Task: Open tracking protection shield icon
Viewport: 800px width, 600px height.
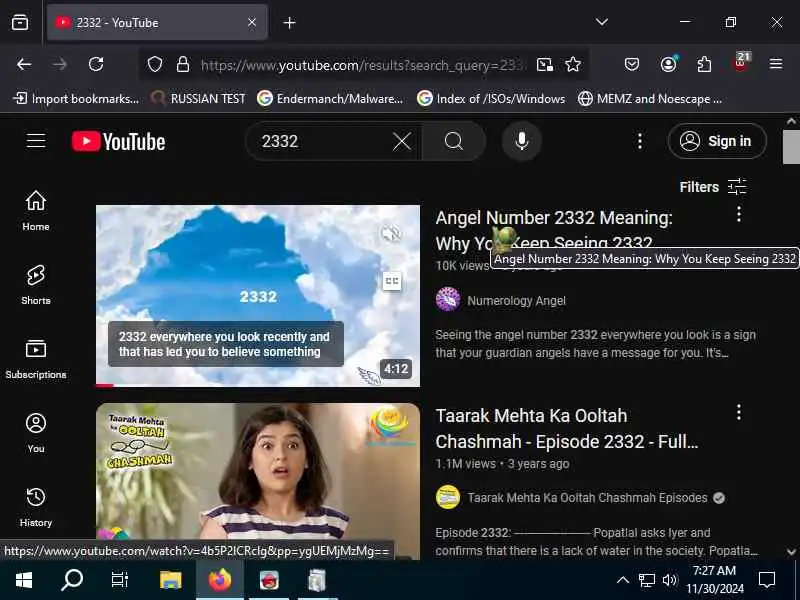Action: [x=155, y=64]
